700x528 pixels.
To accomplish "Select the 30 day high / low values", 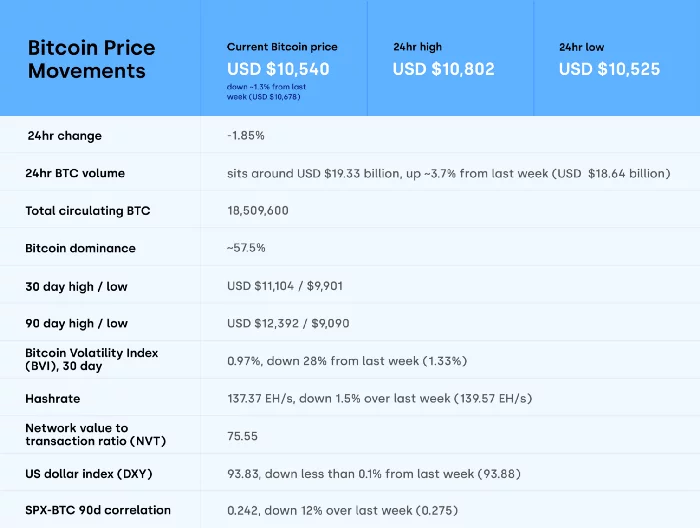I will click(285, 286).
